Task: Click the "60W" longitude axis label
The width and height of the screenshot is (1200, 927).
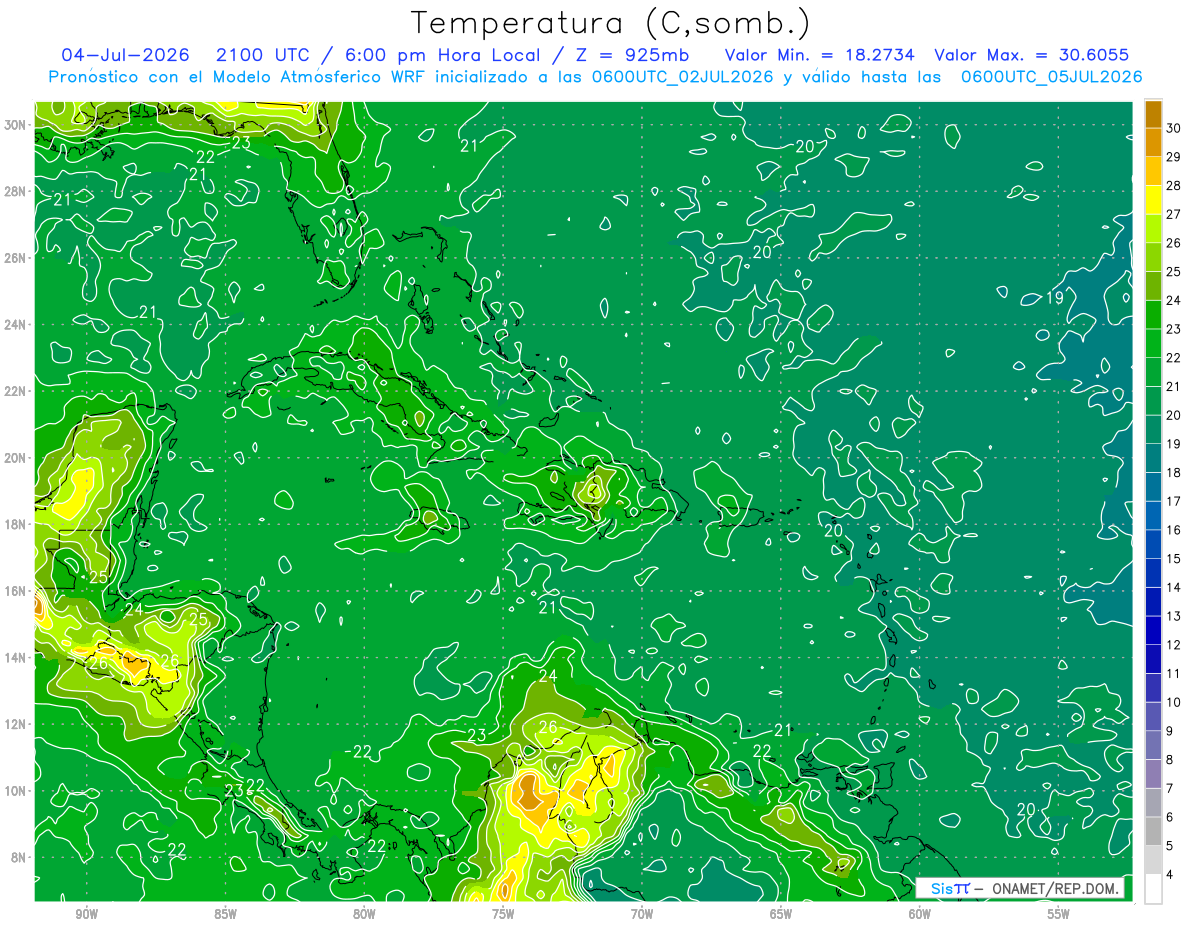Action: (x=920, y=914)
